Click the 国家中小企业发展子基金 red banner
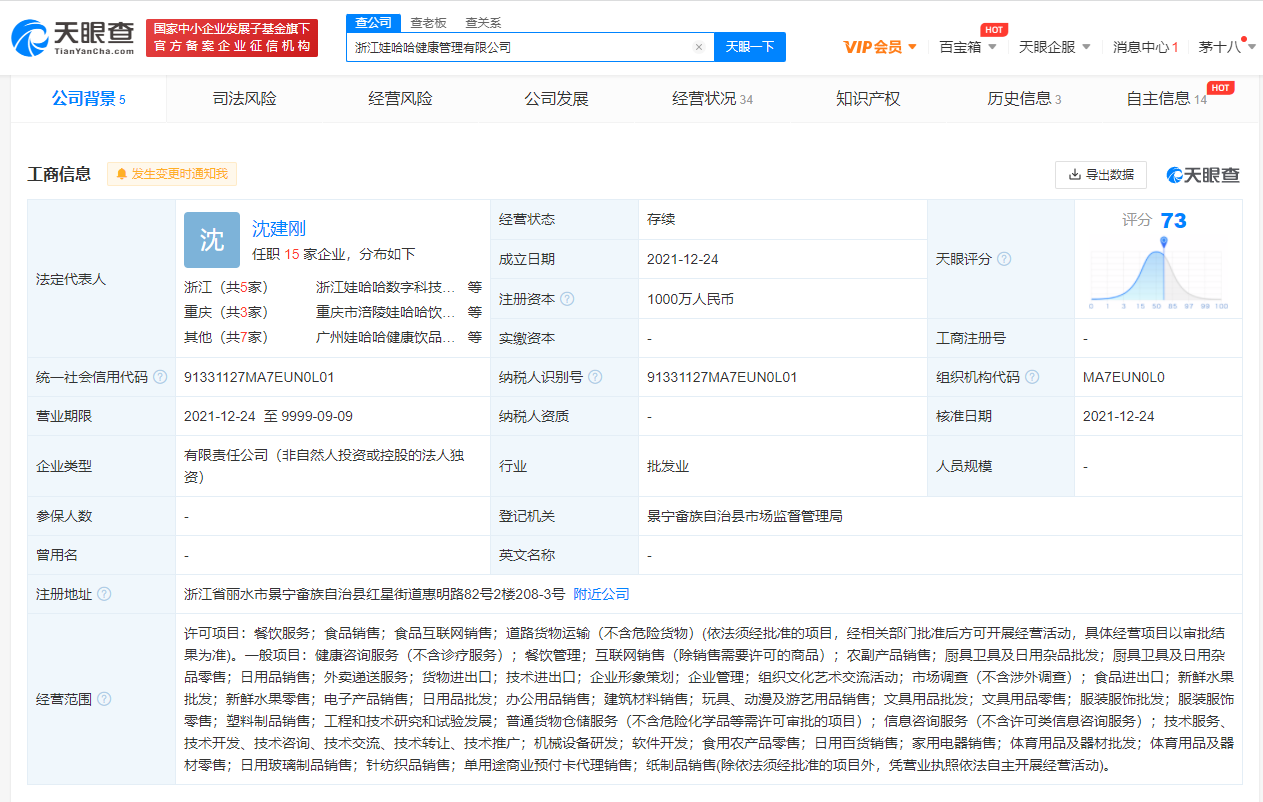1263x802 pixels. pos(232,38)
